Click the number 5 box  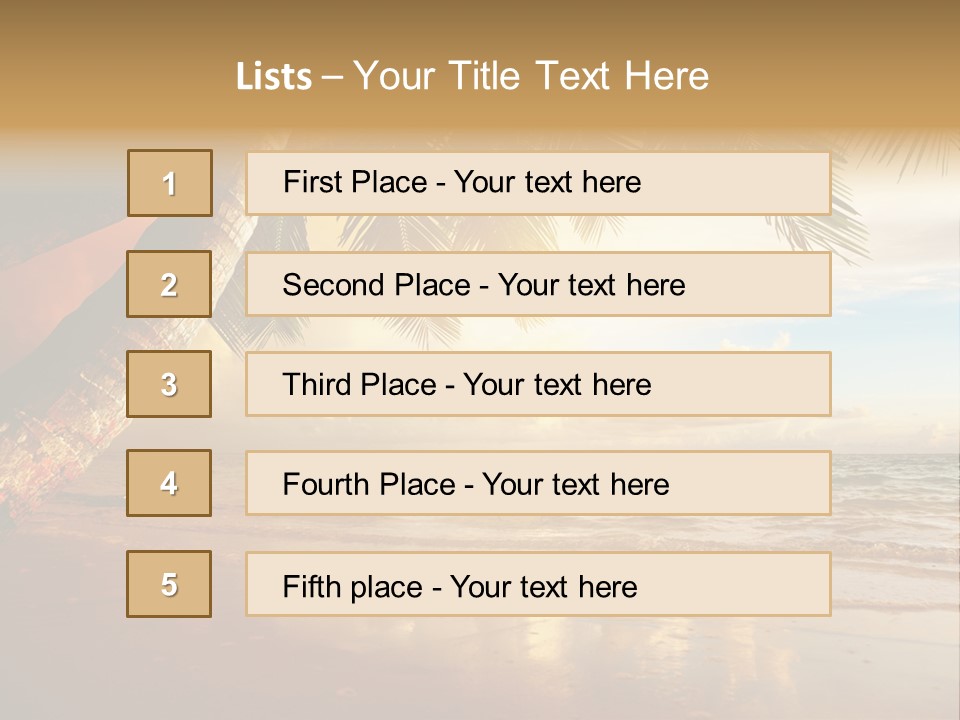(x=170, y=584)
